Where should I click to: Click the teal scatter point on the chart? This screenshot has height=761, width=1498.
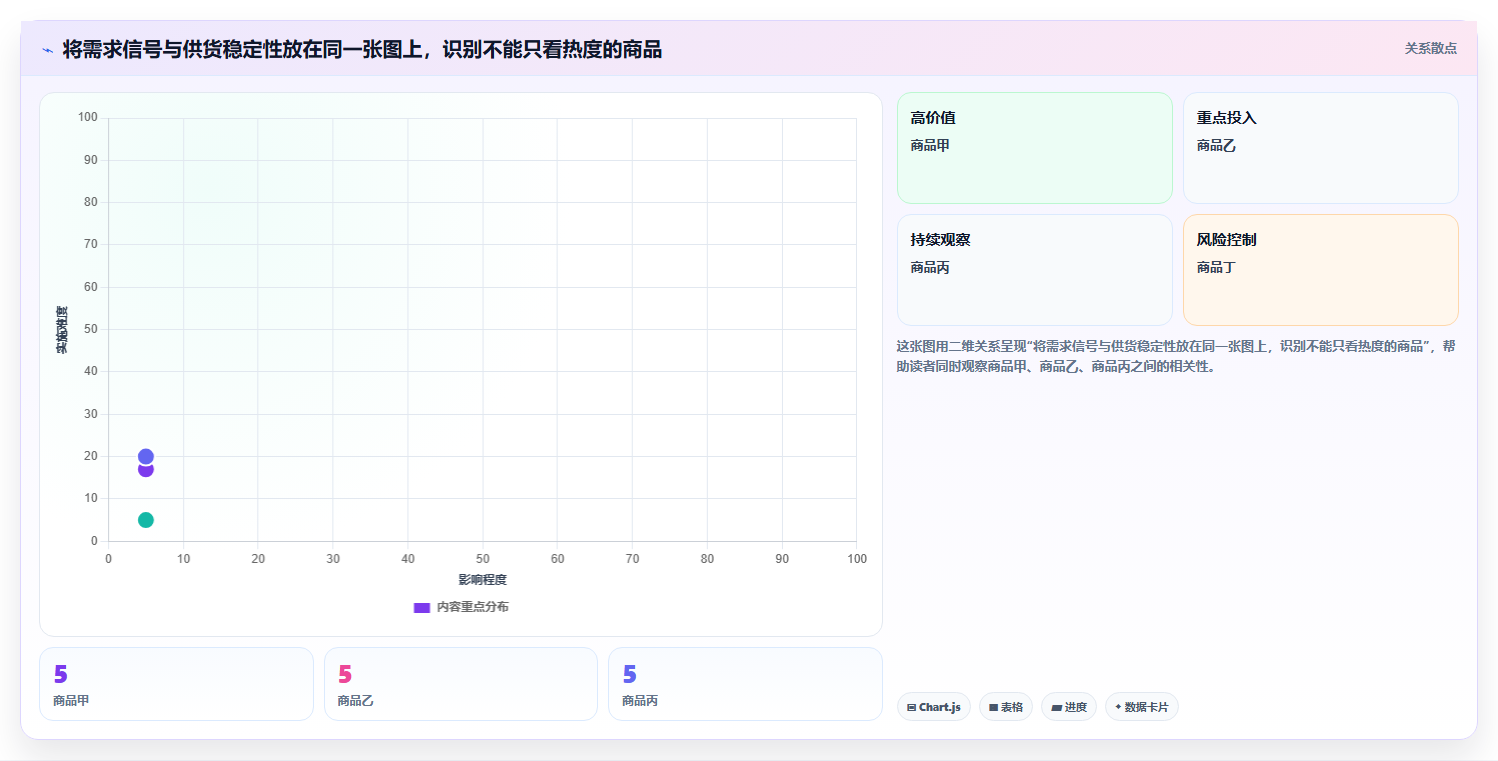146,520
